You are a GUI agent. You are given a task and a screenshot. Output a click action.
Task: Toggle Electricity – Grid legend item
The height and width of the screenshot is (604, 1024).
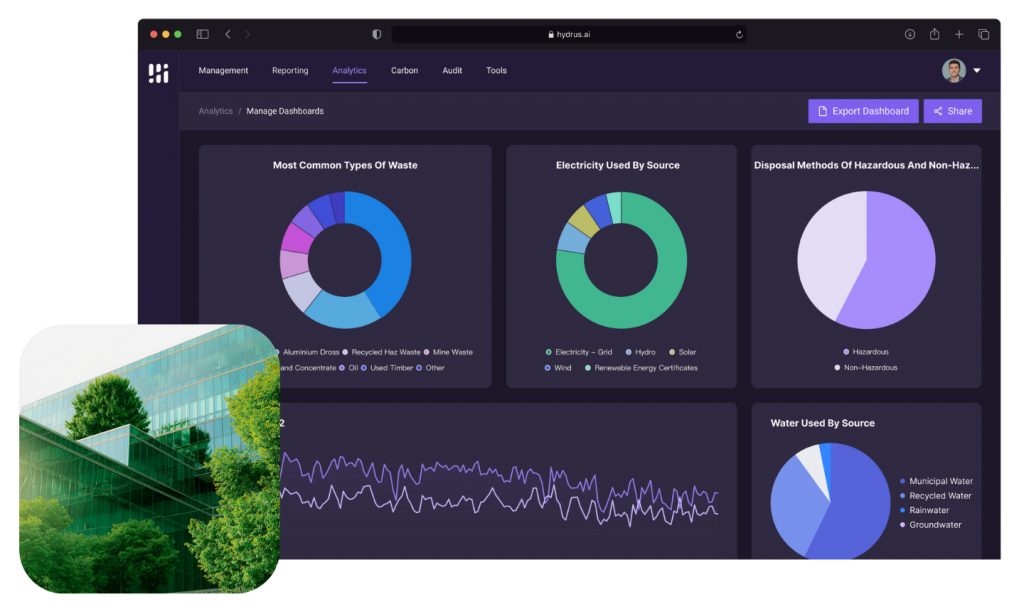pyautogui.click(x=579, y=352)
